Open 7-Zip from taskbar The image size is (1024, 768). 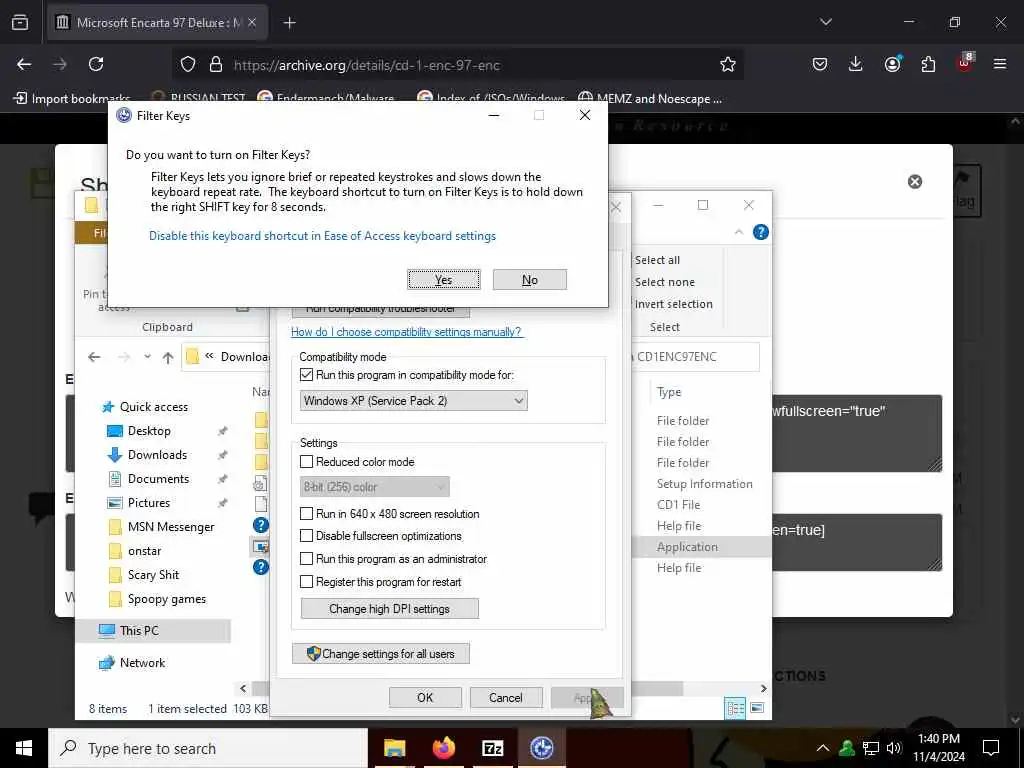tap(492, 748)
